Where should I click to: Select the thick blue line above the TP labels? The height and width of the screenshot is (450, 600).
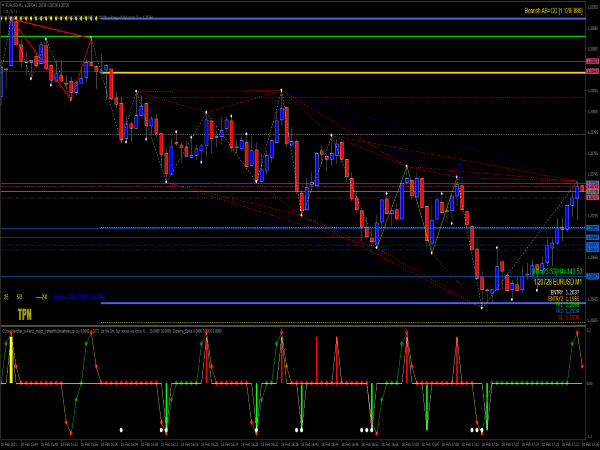[x=343, y=303]
